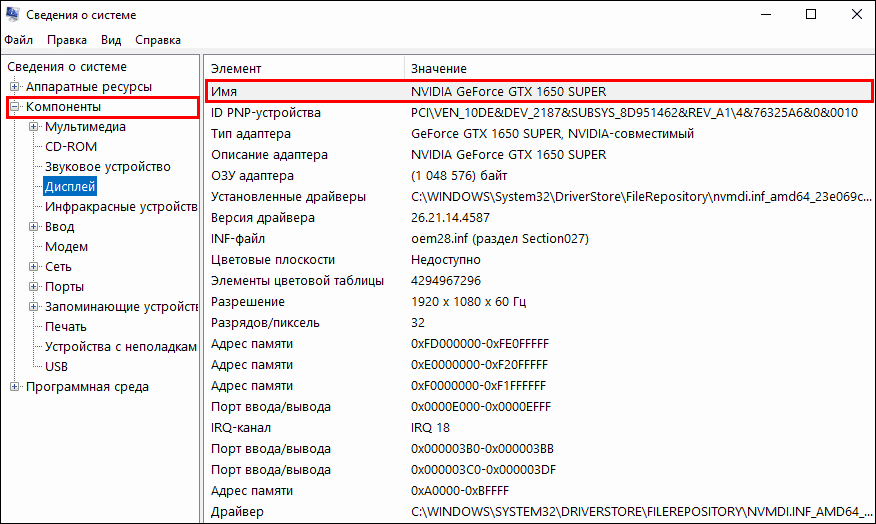Image resolution: width=876 pixels, height=524 pixels.
Task: Expand the Ввод tree node
Action: click(34, 227)
